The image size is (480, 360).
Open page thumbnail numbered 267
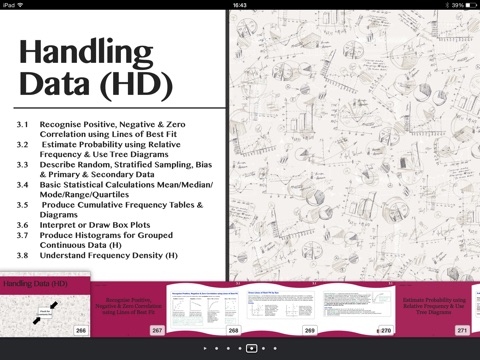click(128, 309)
